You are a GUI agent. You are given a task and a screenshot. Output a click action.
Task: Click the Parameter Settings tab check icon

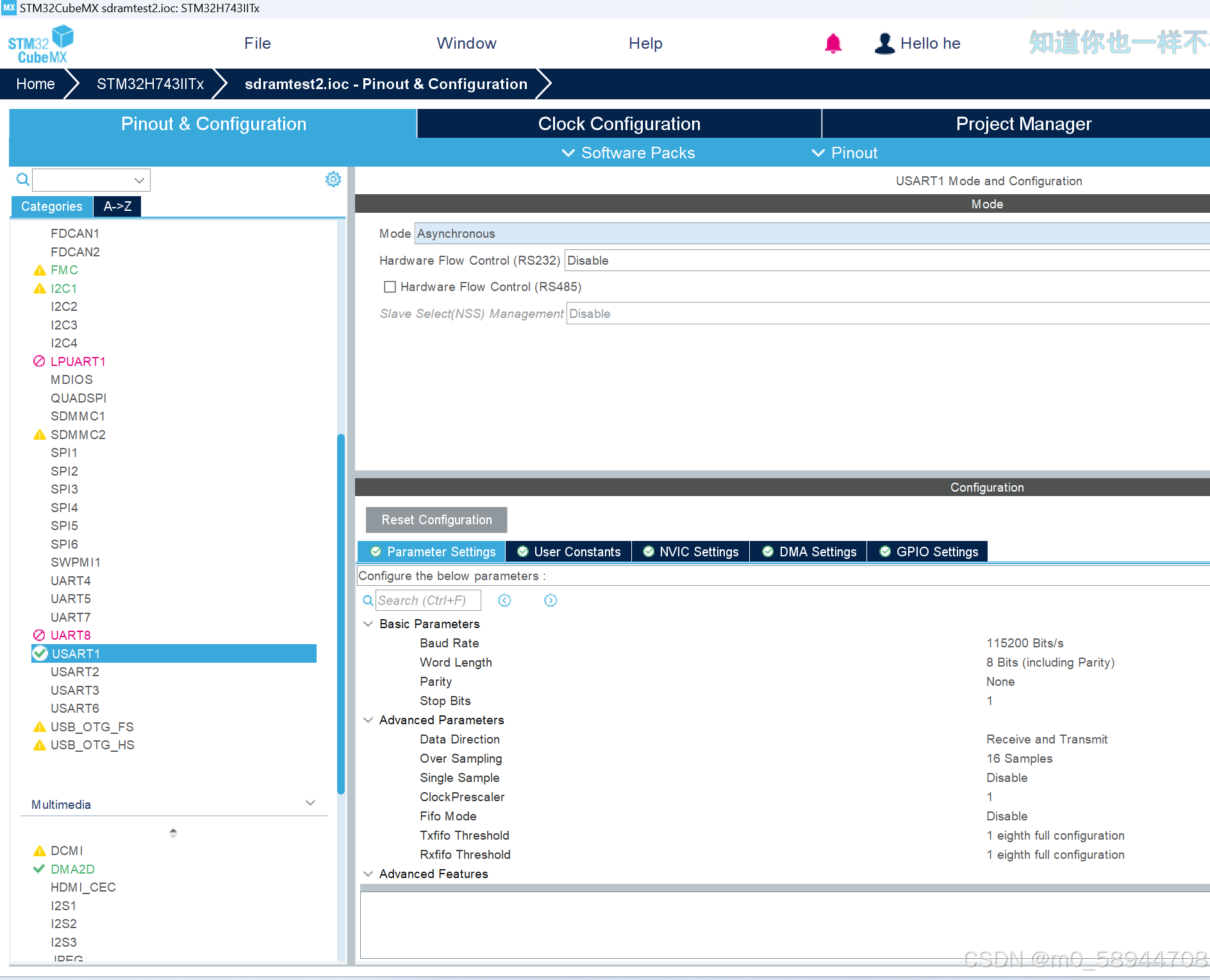coord(376,552)
